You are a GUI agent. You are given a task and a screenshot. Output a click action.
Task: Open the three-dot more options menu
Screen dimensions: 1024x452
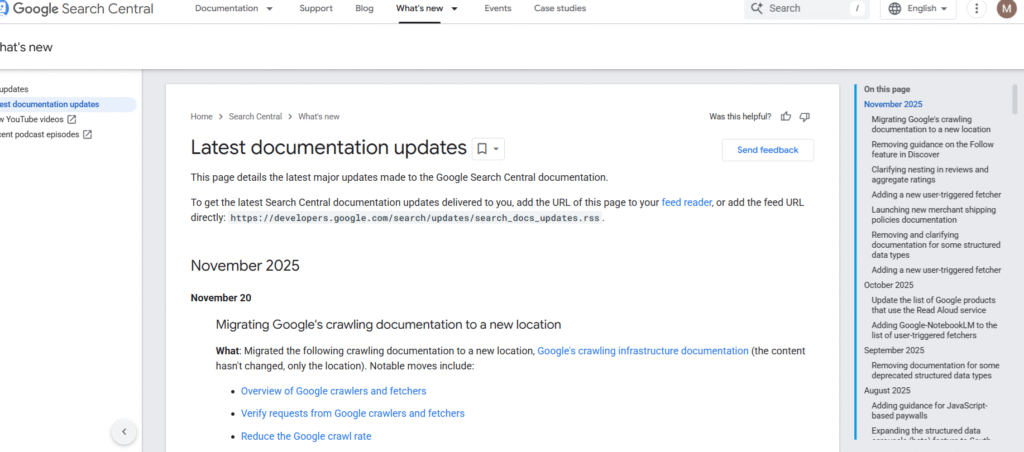point(977,9)
